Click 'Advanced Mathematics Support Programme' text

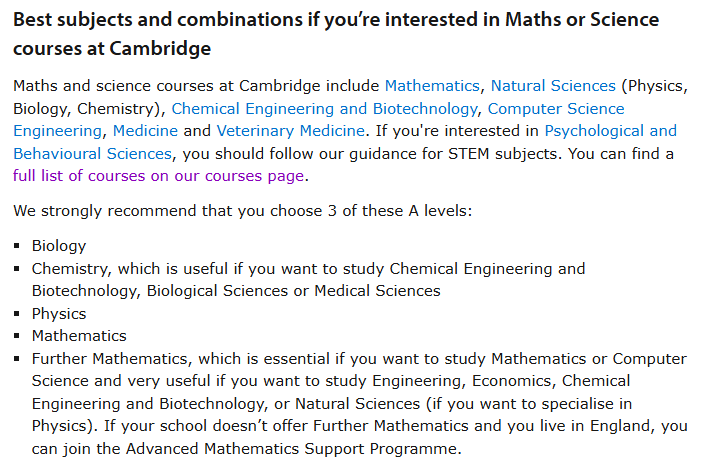pyautogui.click(x=291, y=449)
